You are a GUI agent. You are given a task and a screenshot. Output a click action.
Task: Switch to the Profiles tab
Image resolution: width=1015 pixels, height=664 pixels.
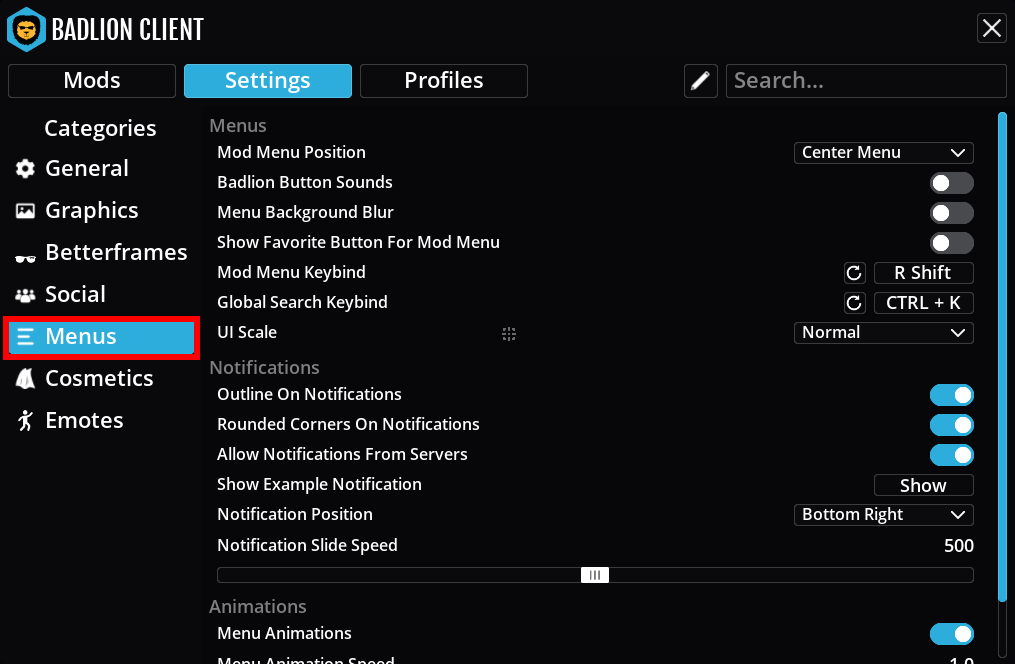point(443,81)
